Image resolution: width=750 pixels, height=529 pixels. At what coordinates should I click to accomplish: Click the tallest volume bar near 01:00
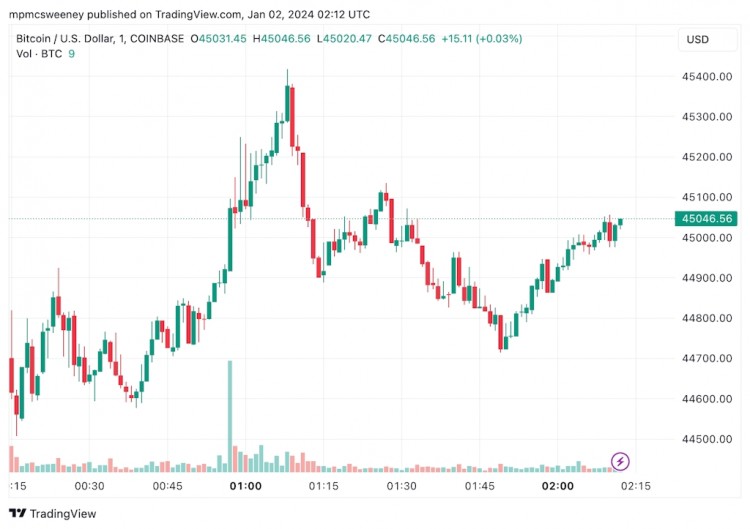pyautogui.click(x=230, y=416)
